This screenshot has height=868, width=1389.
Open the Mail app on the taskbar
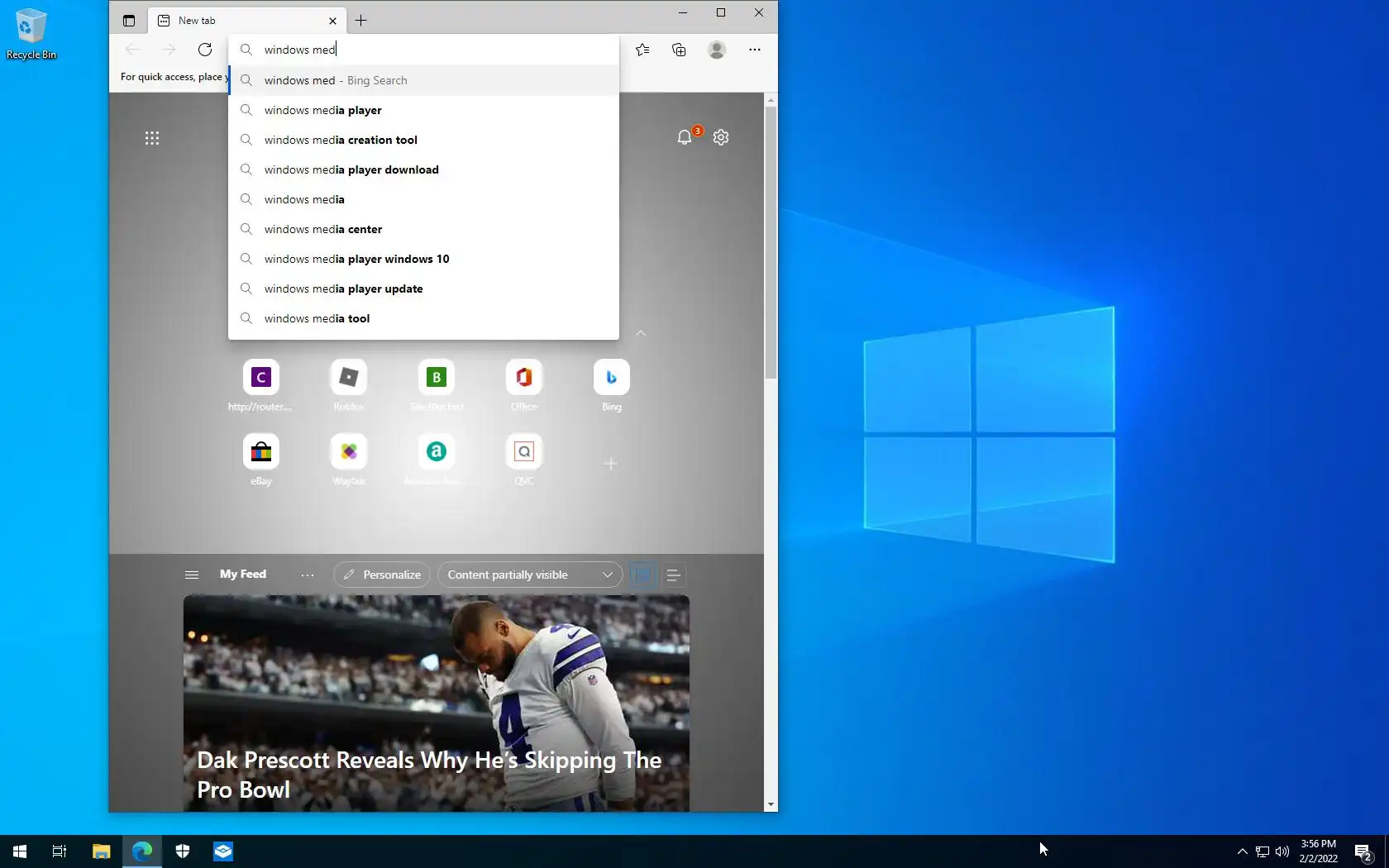pos(223,851)
